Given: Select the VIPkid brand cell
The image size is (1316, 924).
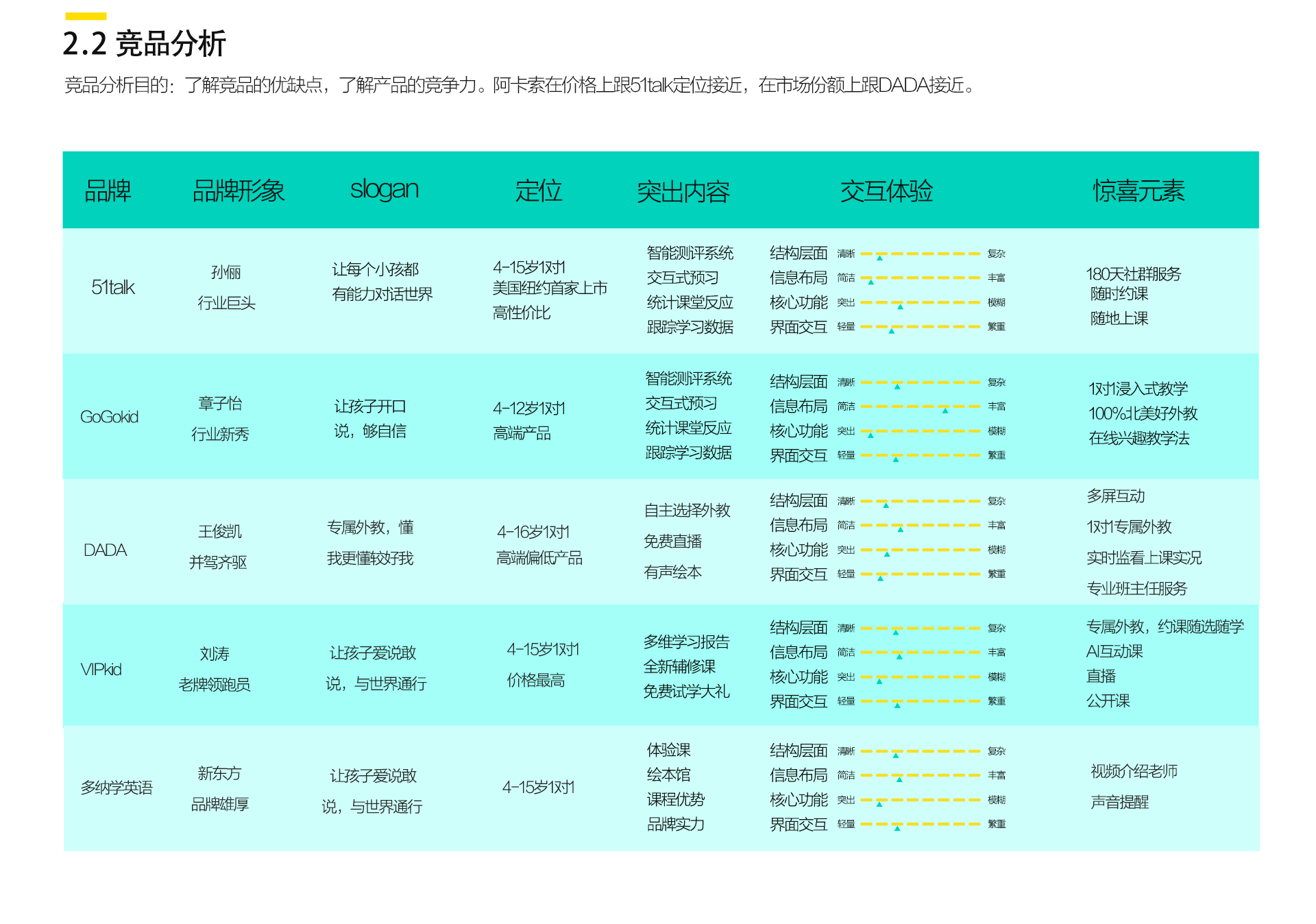Looking at the screenshot, I should click(x=101, y=670).
